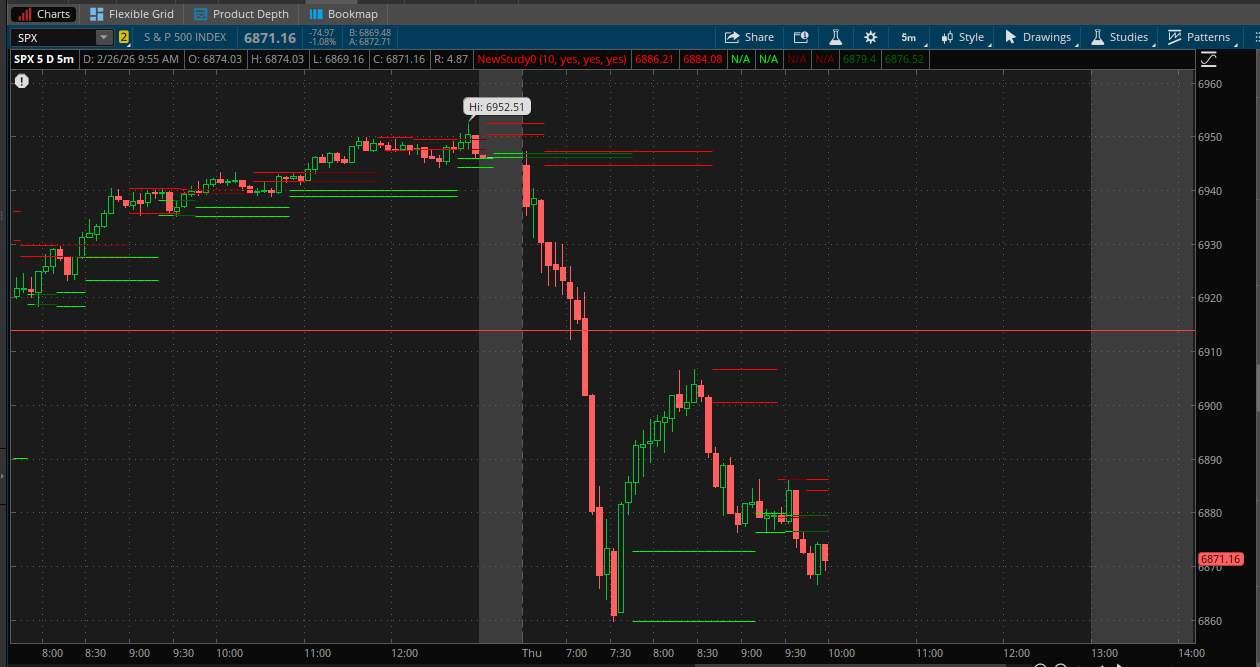Click the red 6871.16 price axis marker
The image size is (1260, 667).
pos(1220,559)
